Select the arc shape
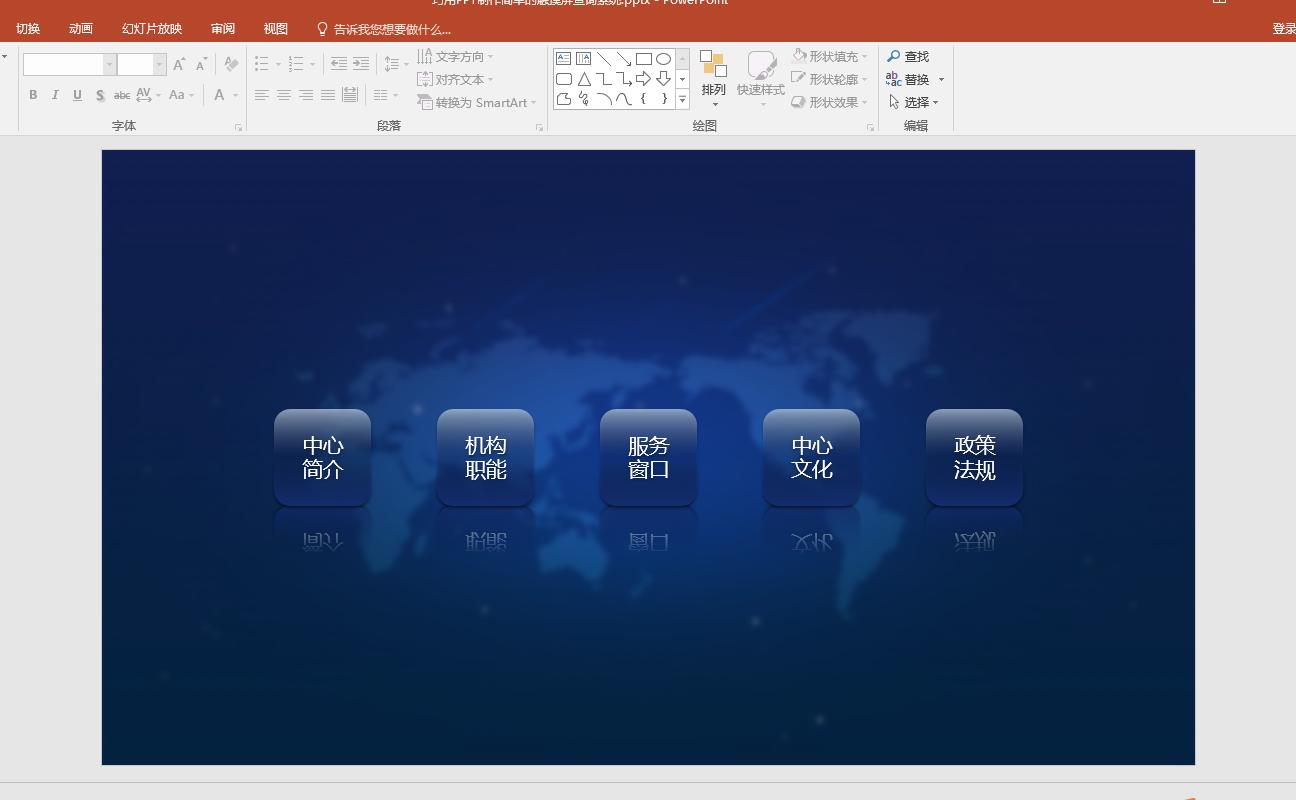This screenshot has height=800, width=1296. (604, 99)
